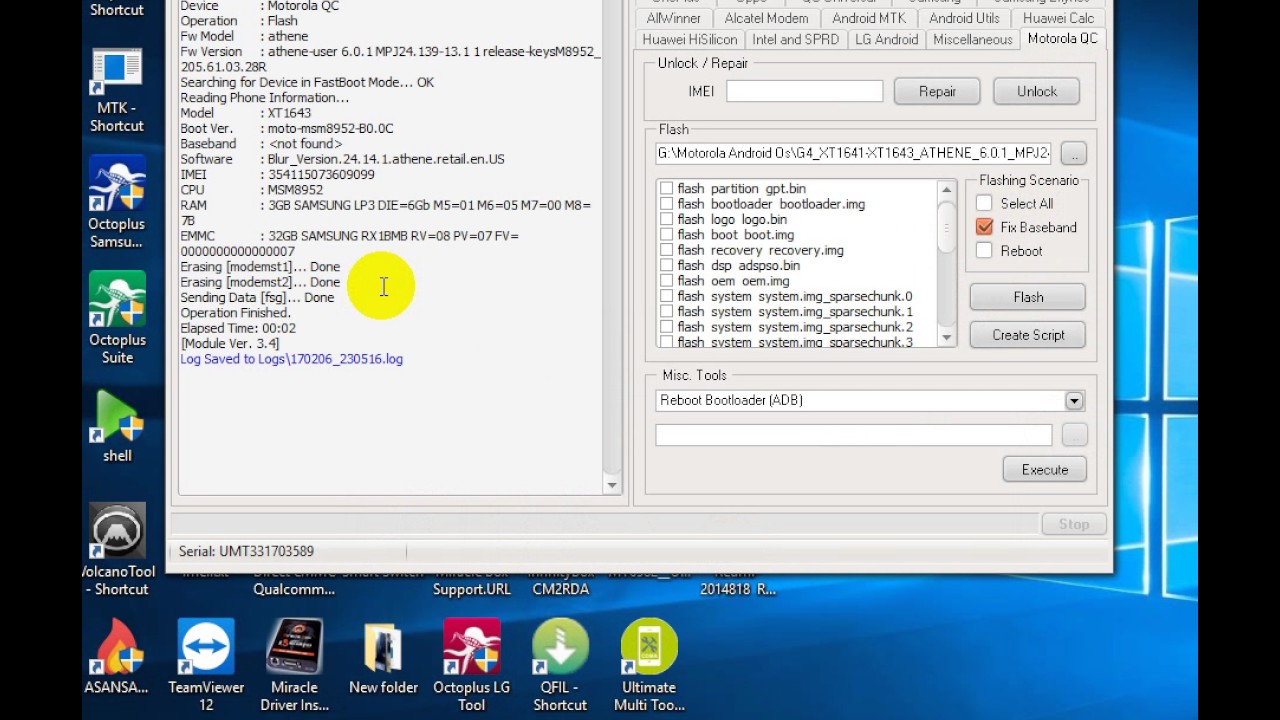This screenshot has width=1280, height=720.
Task: Open the Log Saved to Logs link
Action: [x=291, y=359]
